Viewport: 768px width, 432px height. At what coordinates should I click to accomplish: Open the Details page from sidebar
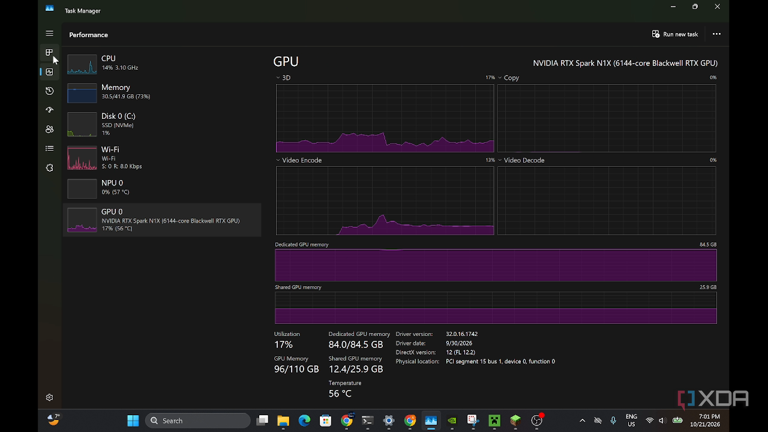pyautogui.click(x=49, y=148)
